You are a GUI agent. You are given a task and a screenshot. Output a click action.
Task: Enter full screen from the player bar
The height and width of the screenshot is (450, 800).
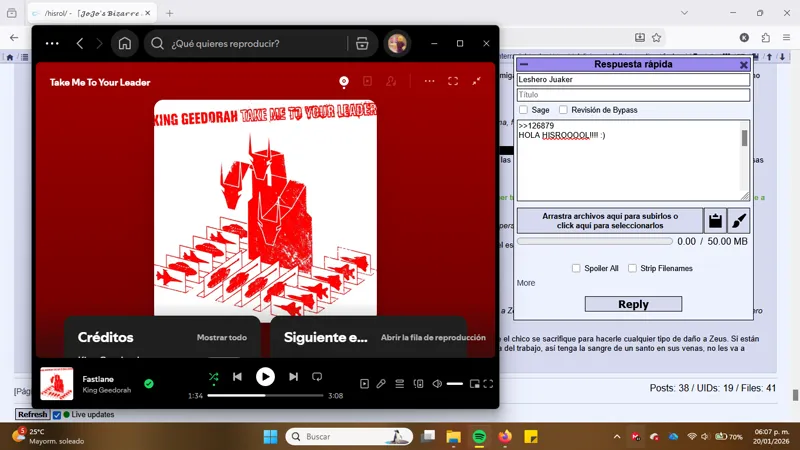pos(488,384)
